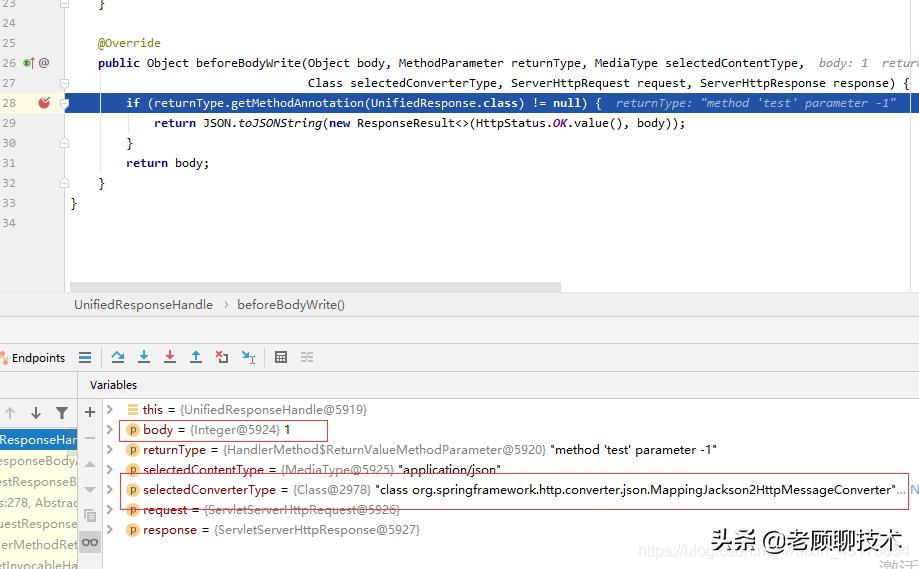The width and height of the screenshot is (919, 569).
Task: Toggle the show watches glasses icon
Action: pos(90,542)
